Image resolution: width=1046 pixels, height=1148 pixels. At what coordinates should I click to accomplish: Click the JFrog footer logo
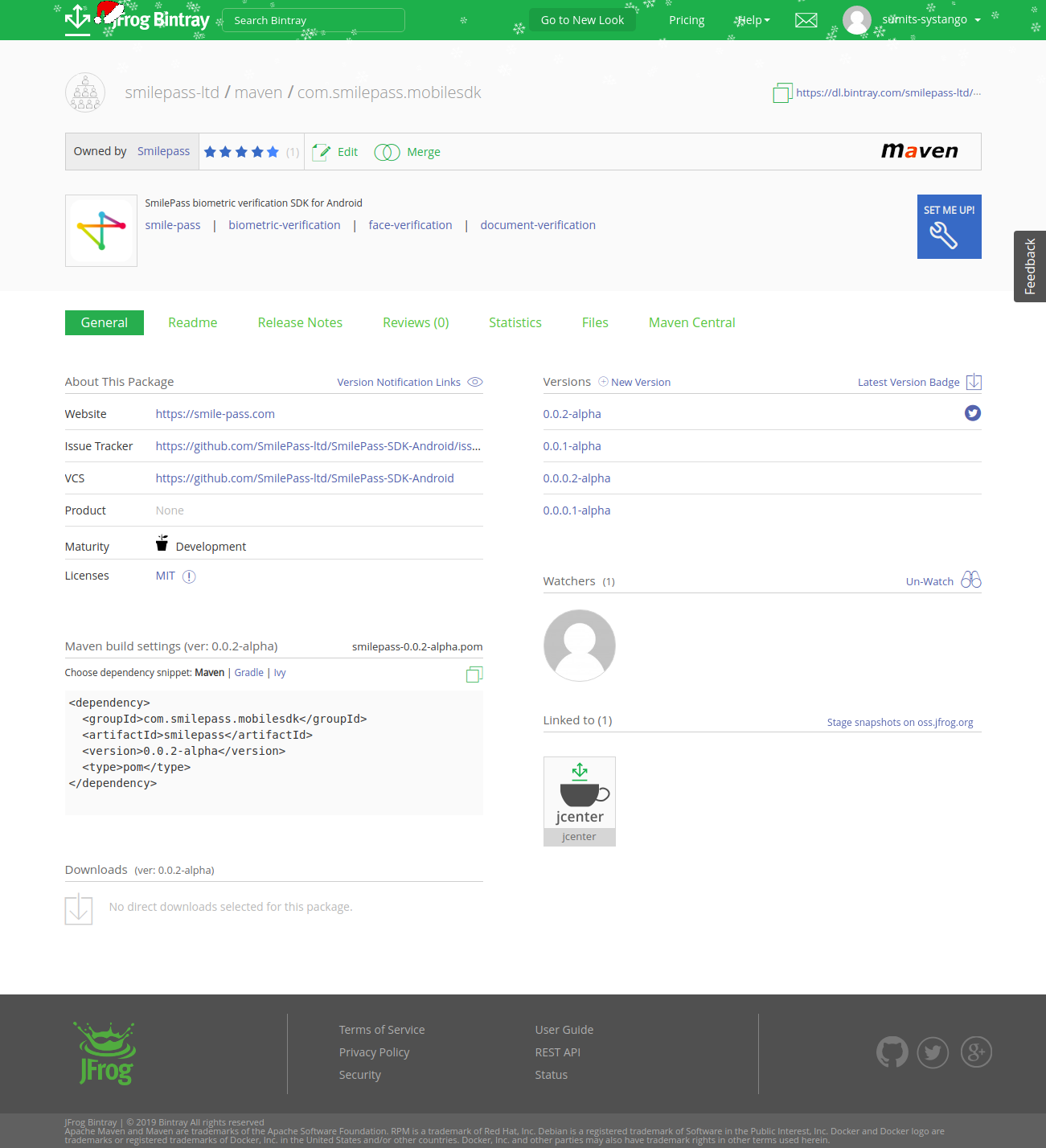105,1053
